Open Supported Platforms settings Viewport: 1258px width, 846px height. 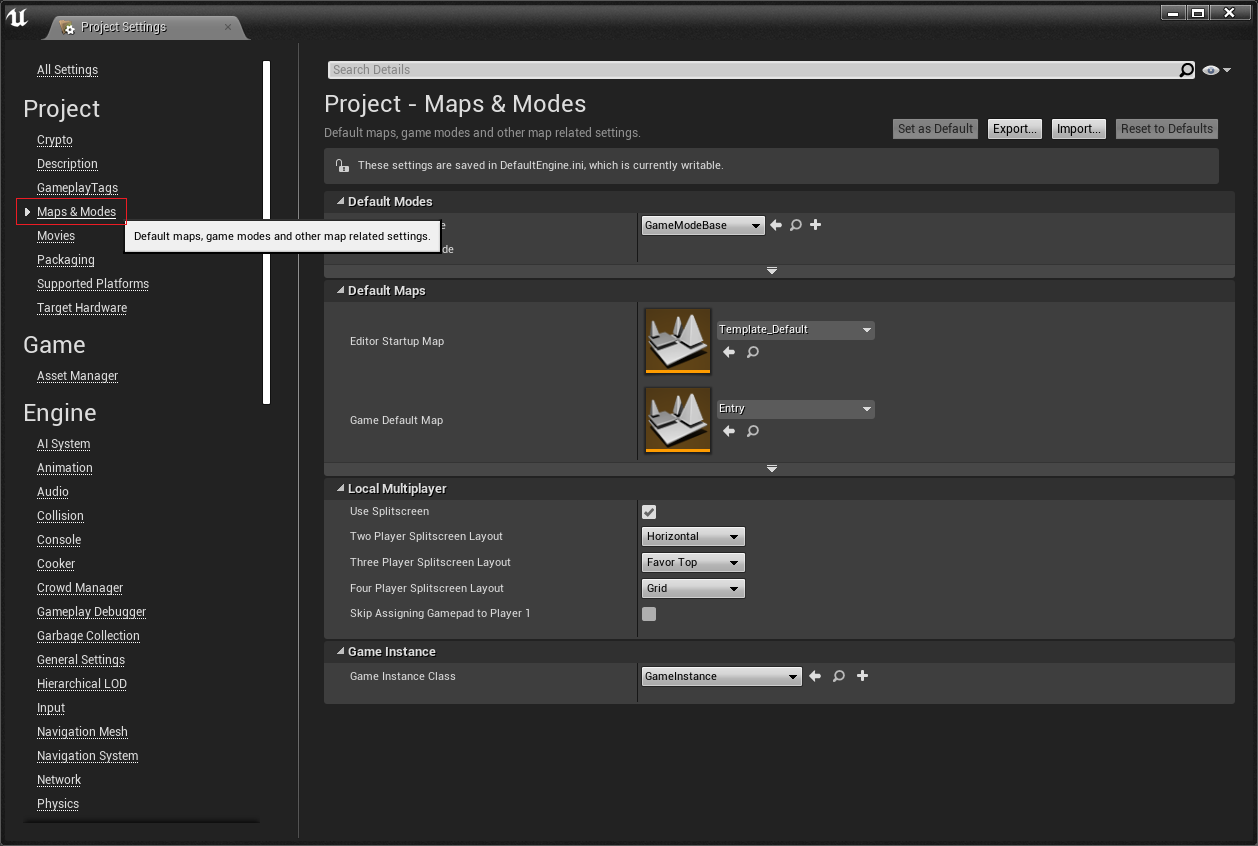point(93,284)
